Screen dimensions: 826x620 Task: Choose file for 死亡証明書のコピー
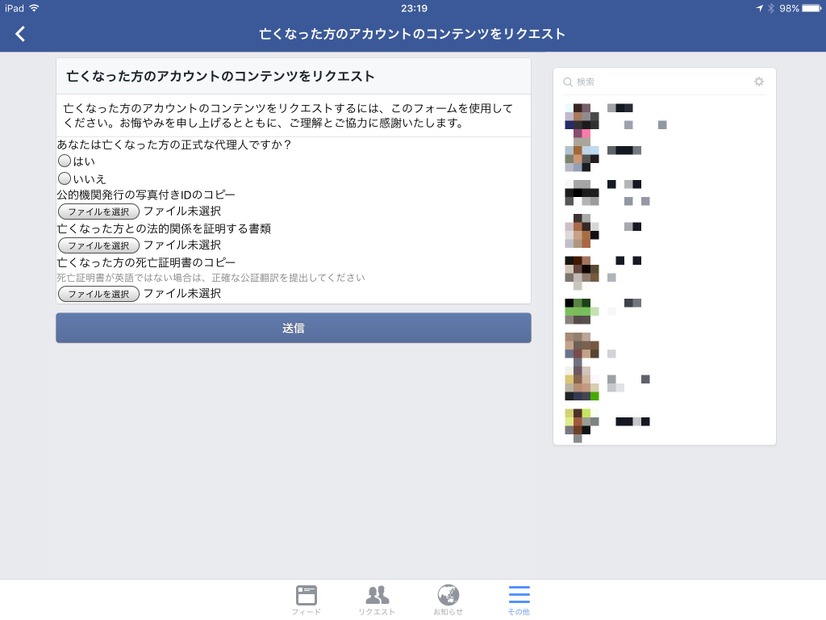(x=99, y=293)
